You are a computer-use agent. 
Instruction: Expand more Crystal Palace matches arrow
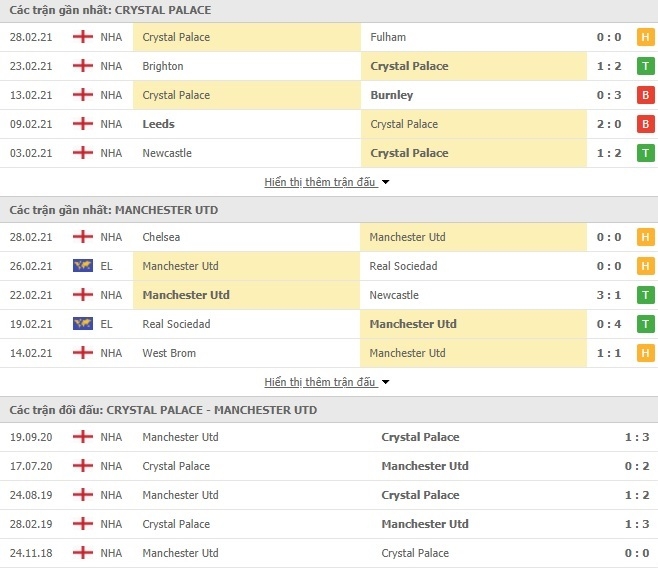pyautogui.click(x=385, y=182)
